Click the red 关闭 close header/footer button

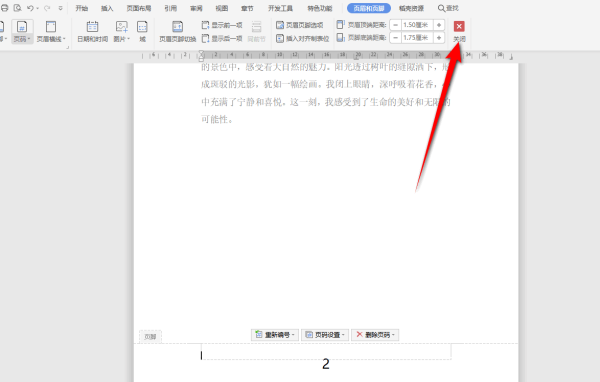coord(459,31)
